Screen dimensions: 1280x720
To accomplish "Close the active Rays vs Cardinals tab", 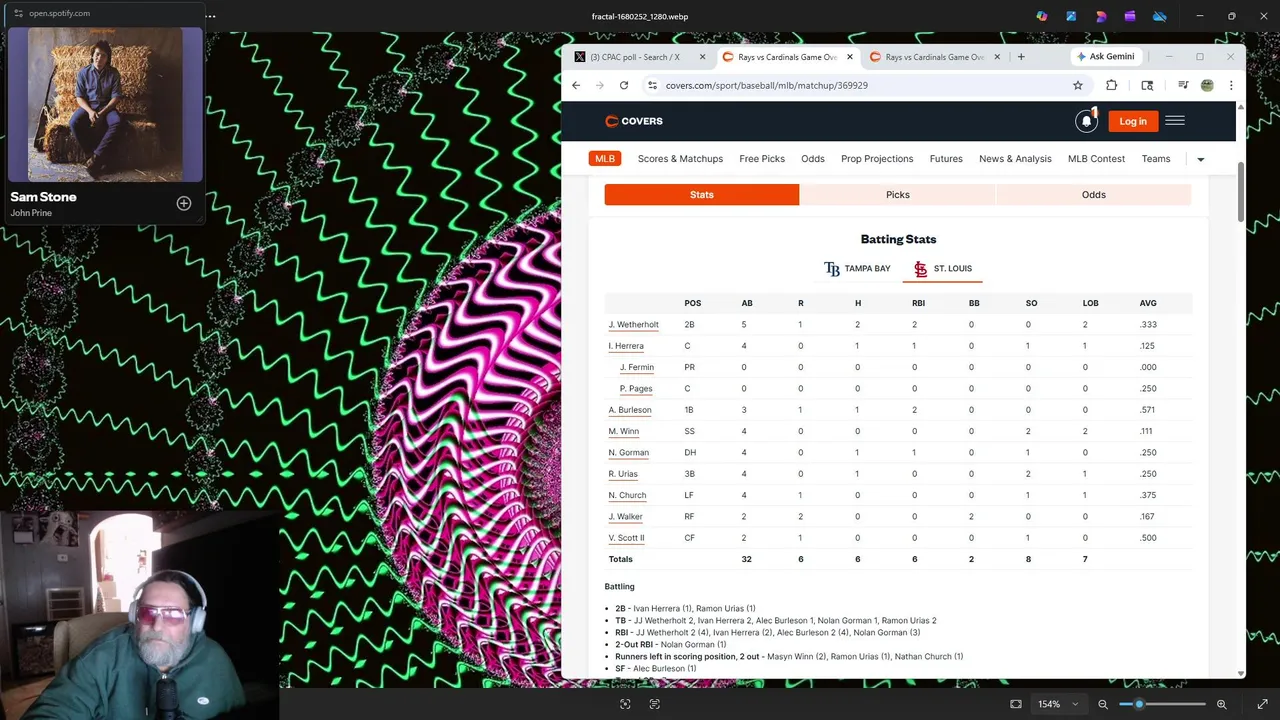I will (850, 57).
